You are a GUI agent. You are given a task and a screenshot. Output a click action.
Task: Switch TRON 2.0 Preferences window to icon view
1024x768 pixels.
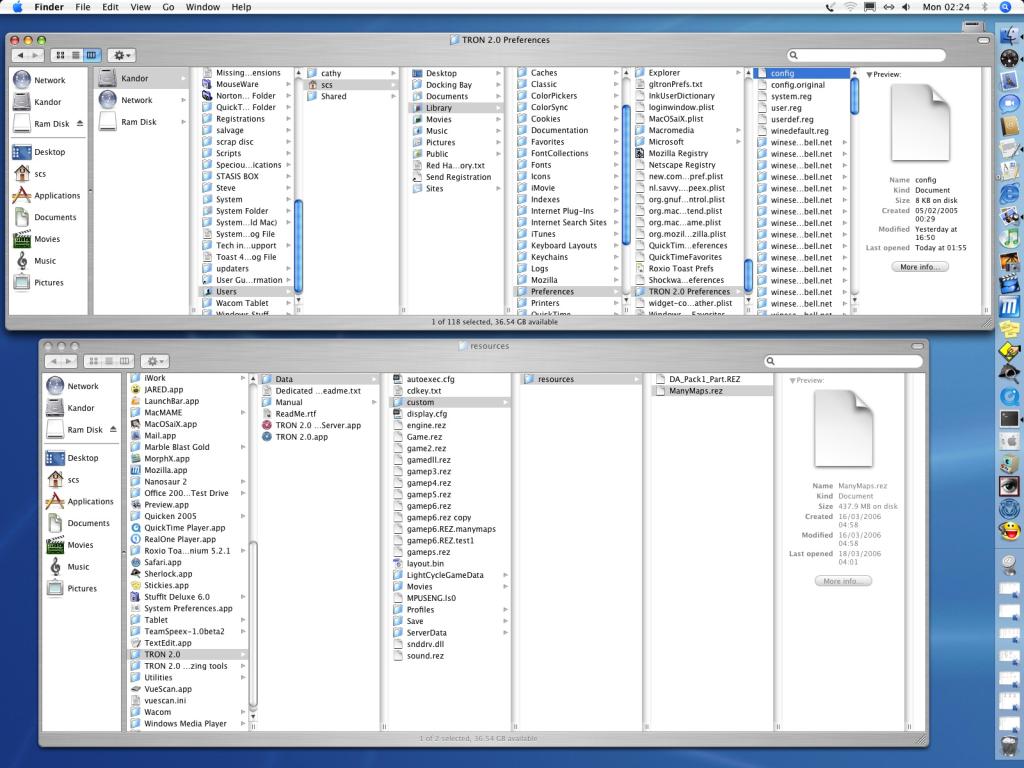pos(61,56)
